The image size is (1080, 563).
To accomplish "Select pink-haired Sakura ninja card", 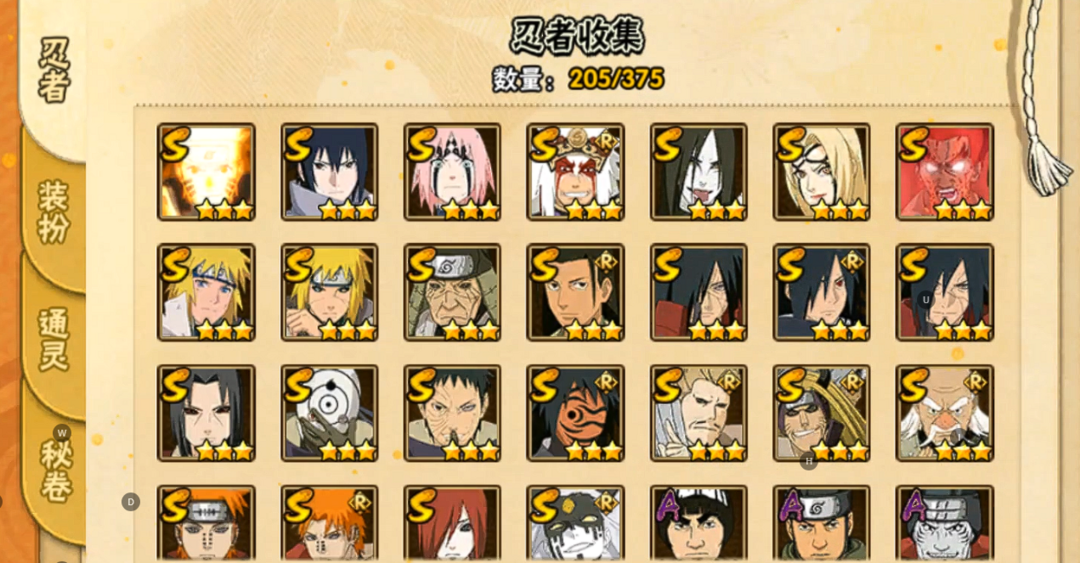I will pyautogui.click(x=452, y=172).
